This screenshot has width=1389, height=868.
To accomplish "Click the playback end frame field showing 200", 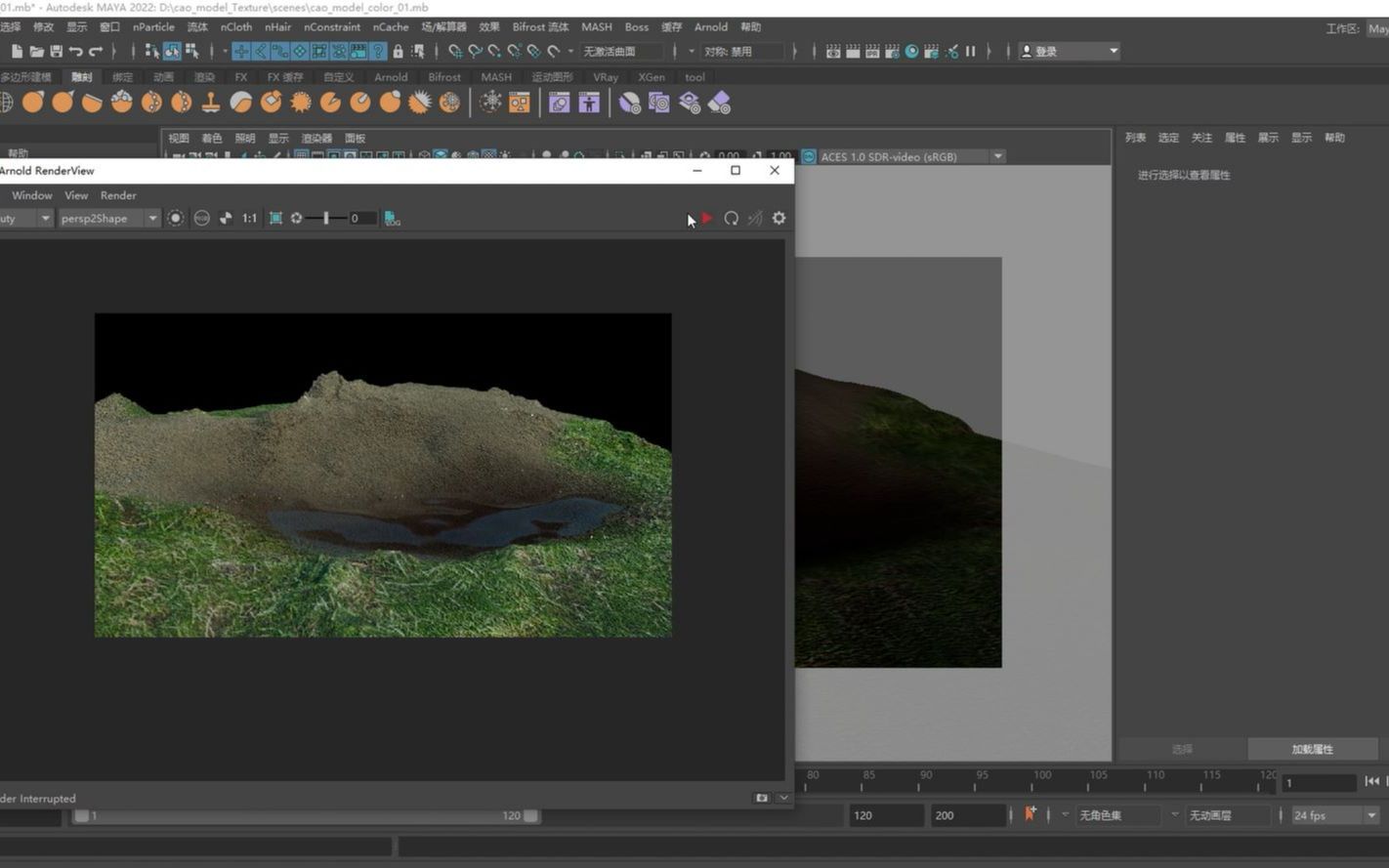I will (x=966, y=815).
